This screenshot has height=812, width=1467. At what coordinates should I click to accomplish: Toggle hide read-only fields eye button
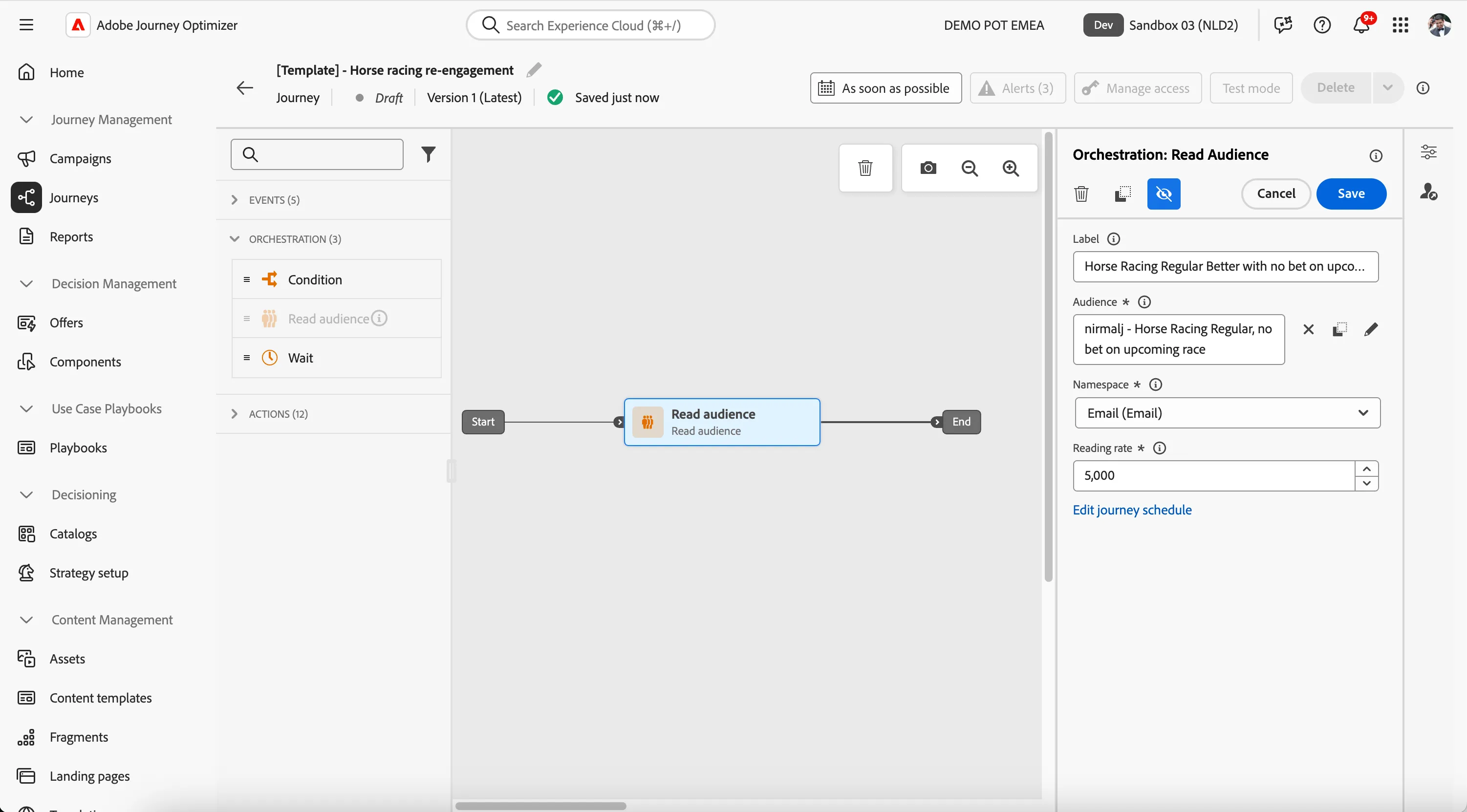click(x=1164, y=193)
